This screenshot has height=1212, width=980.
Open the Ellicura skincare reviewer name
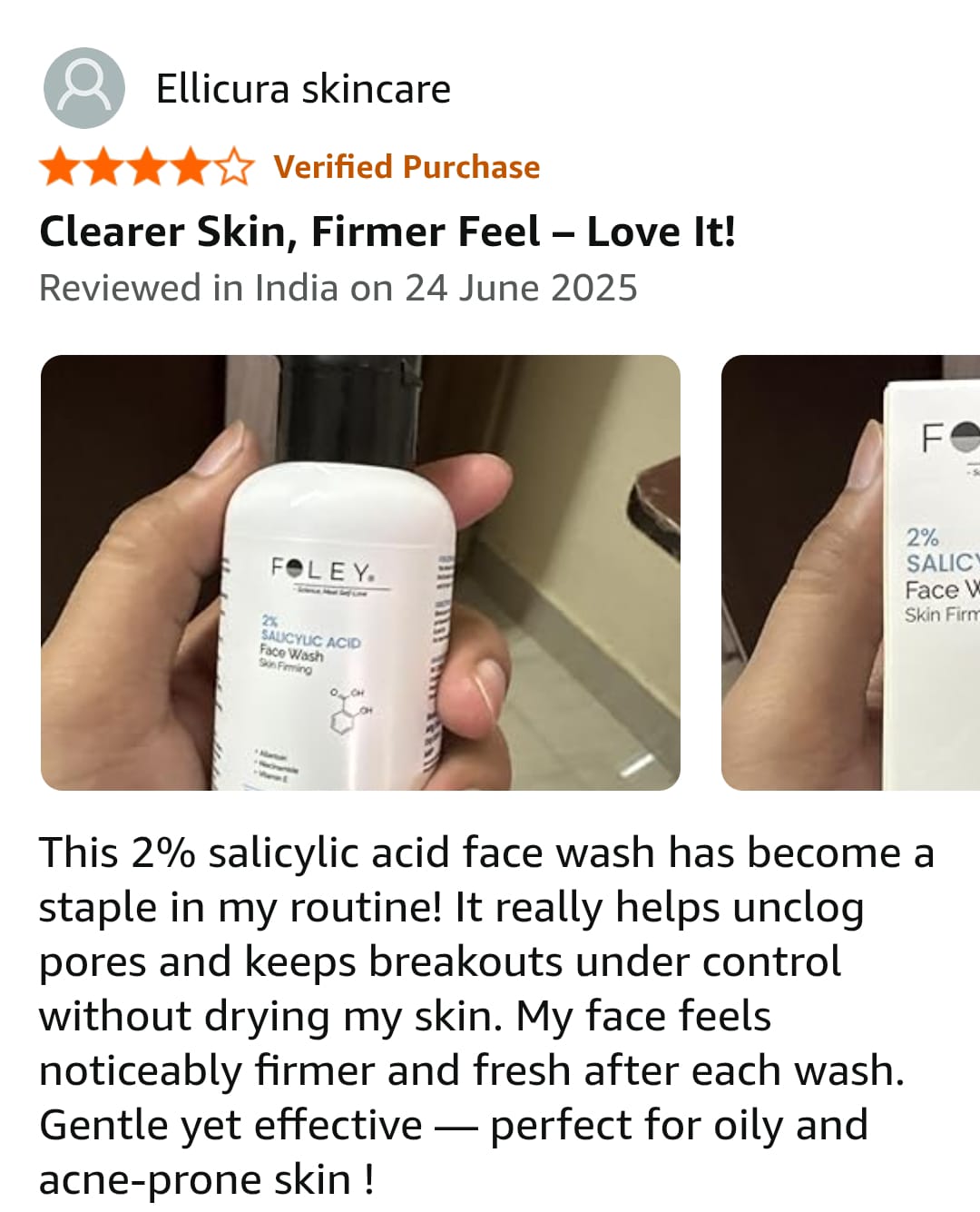[303, 89]
